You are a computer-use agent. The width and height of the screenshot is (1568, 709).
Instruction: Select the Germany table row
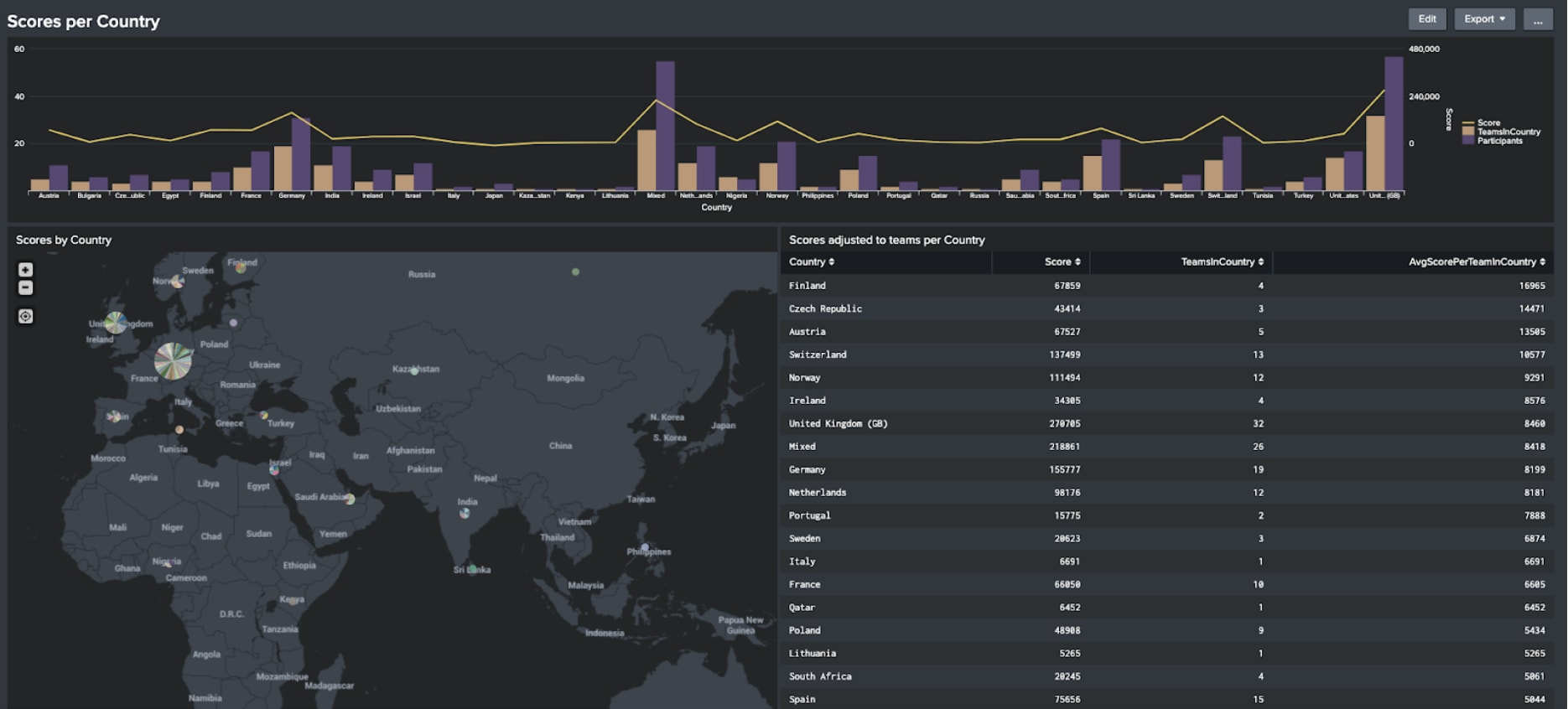1166,469
